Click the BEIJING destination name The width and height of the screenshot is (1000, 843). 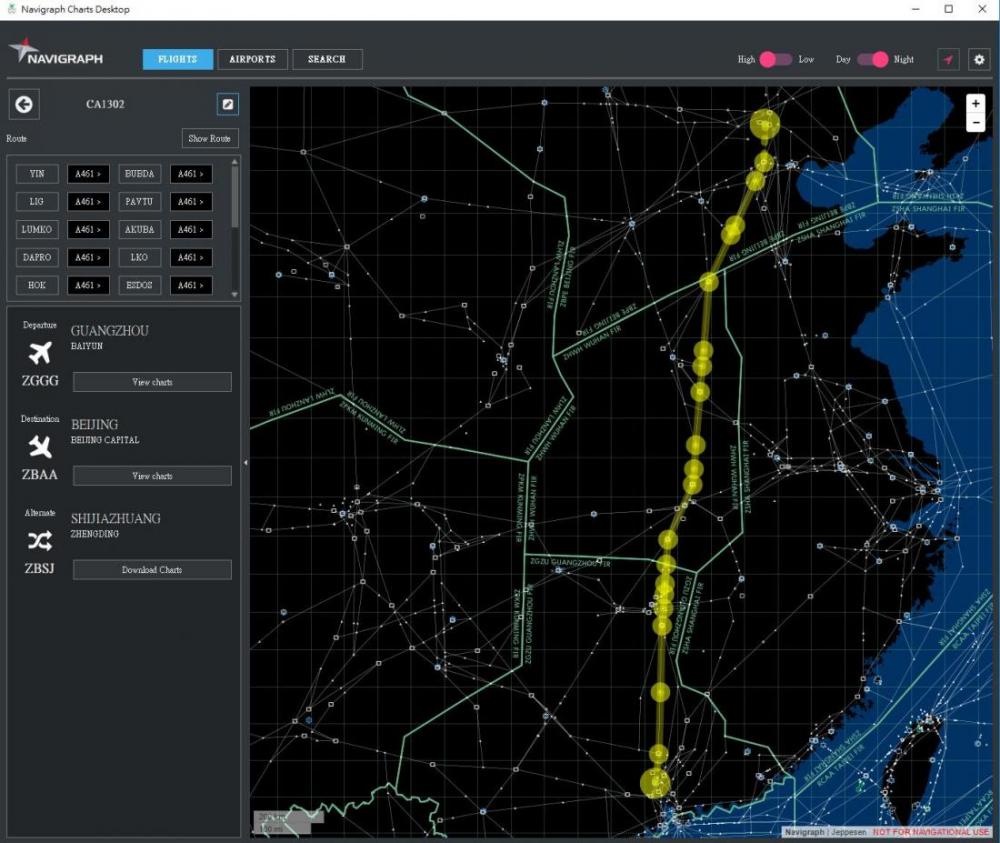[94, 425]
